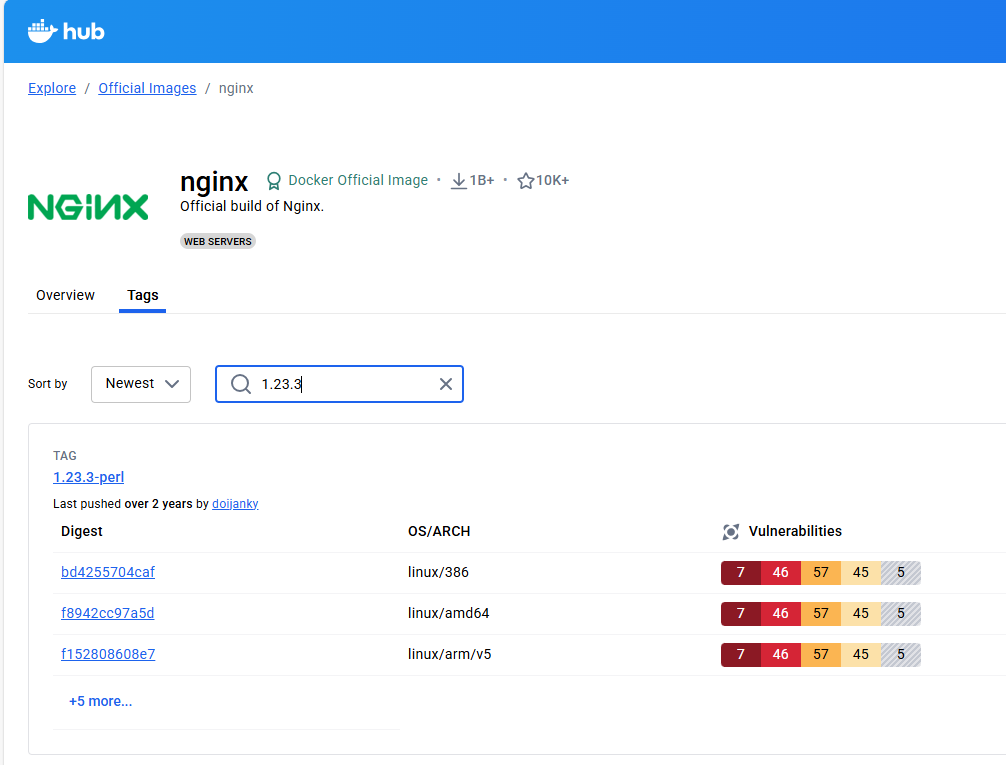Click the low count 45 for linux/arm/v5

click(861, 655)
